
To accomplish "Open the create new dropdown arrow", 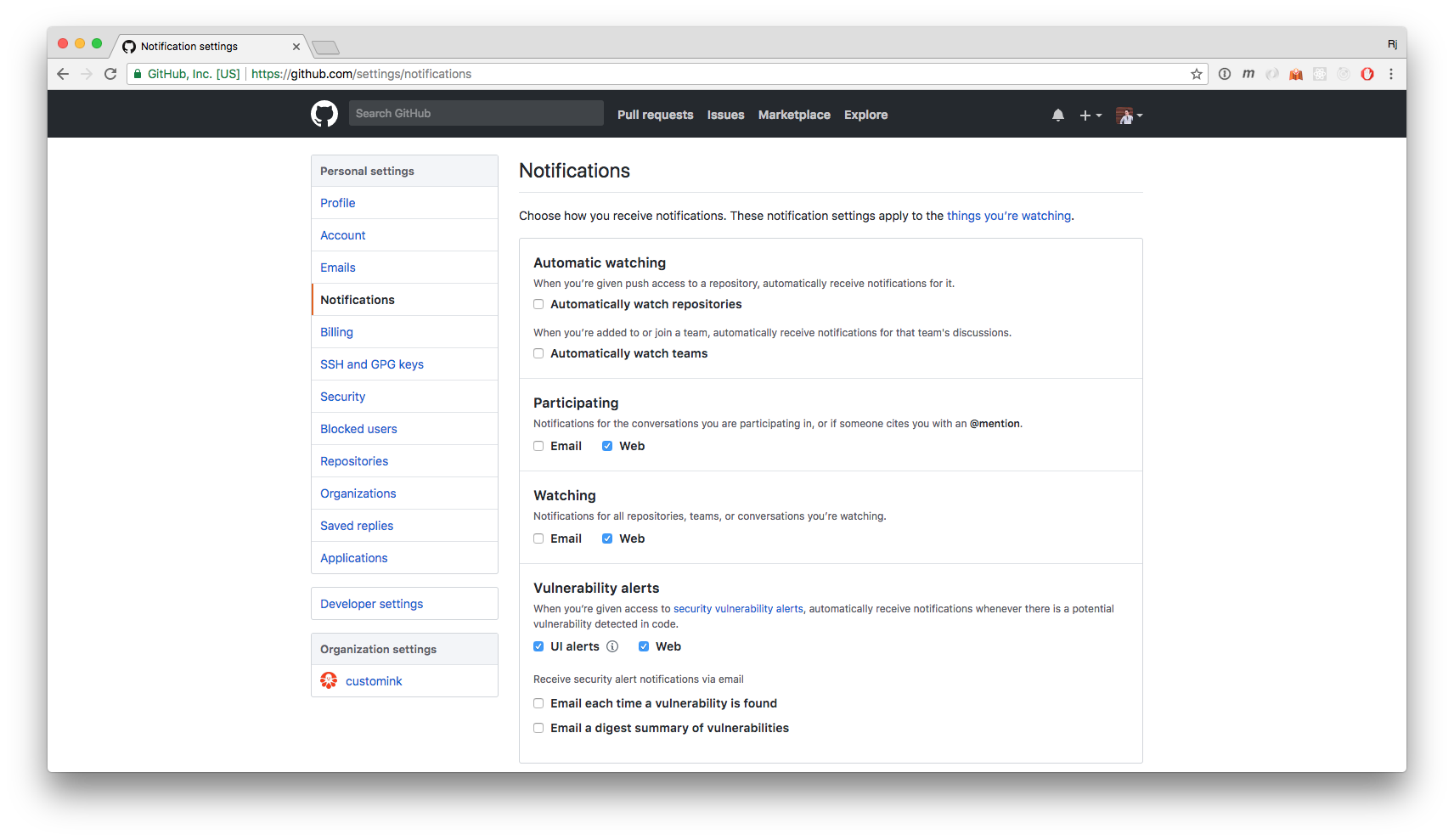I will click(x=1098, y=115).
